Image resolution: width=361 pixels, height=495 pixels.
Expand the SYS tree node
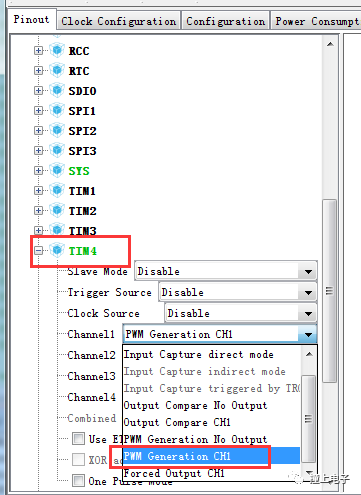[39, 171]
